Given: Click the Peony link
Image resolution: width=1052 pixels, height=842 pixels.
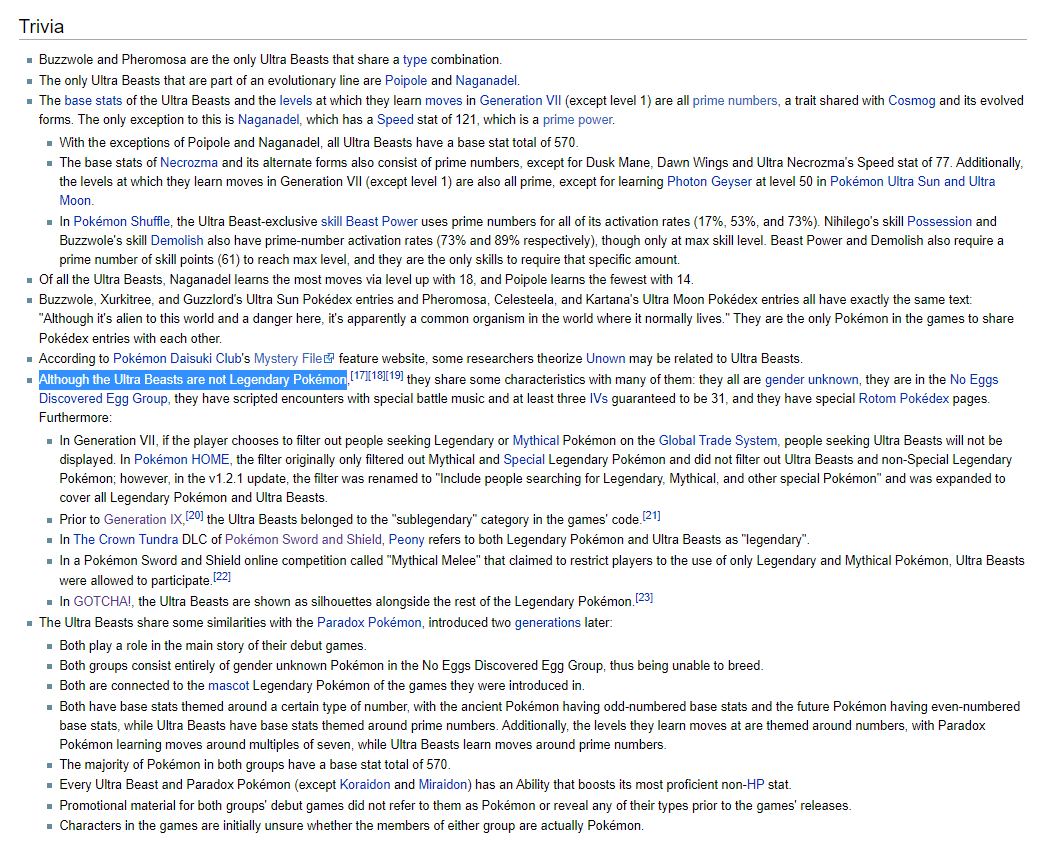Looking at the screenshot, I should (407, 539).
